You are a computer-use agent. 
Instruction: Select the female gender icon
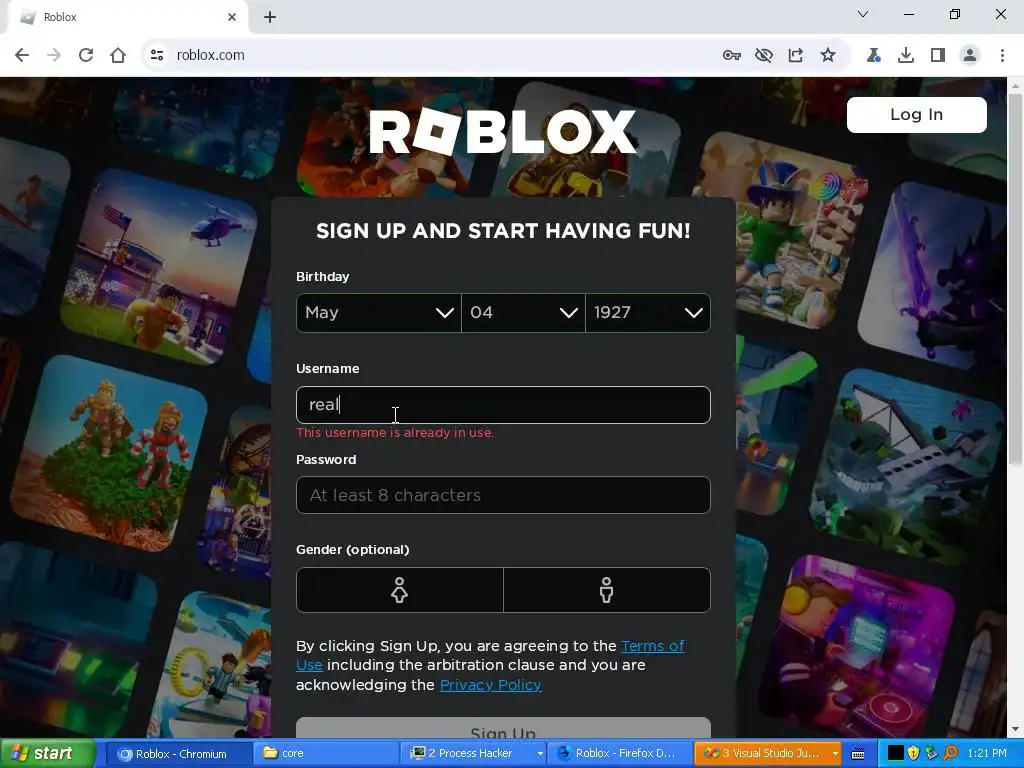coord(400,590)
